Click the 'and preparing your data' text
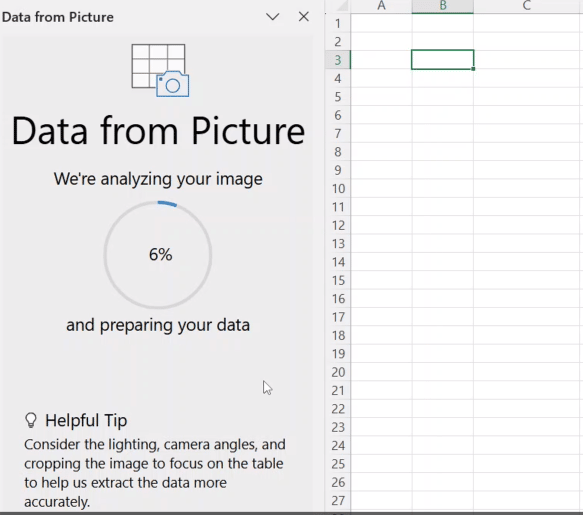The width and height of the screenshot is (583, 515). tap(158, 325)
